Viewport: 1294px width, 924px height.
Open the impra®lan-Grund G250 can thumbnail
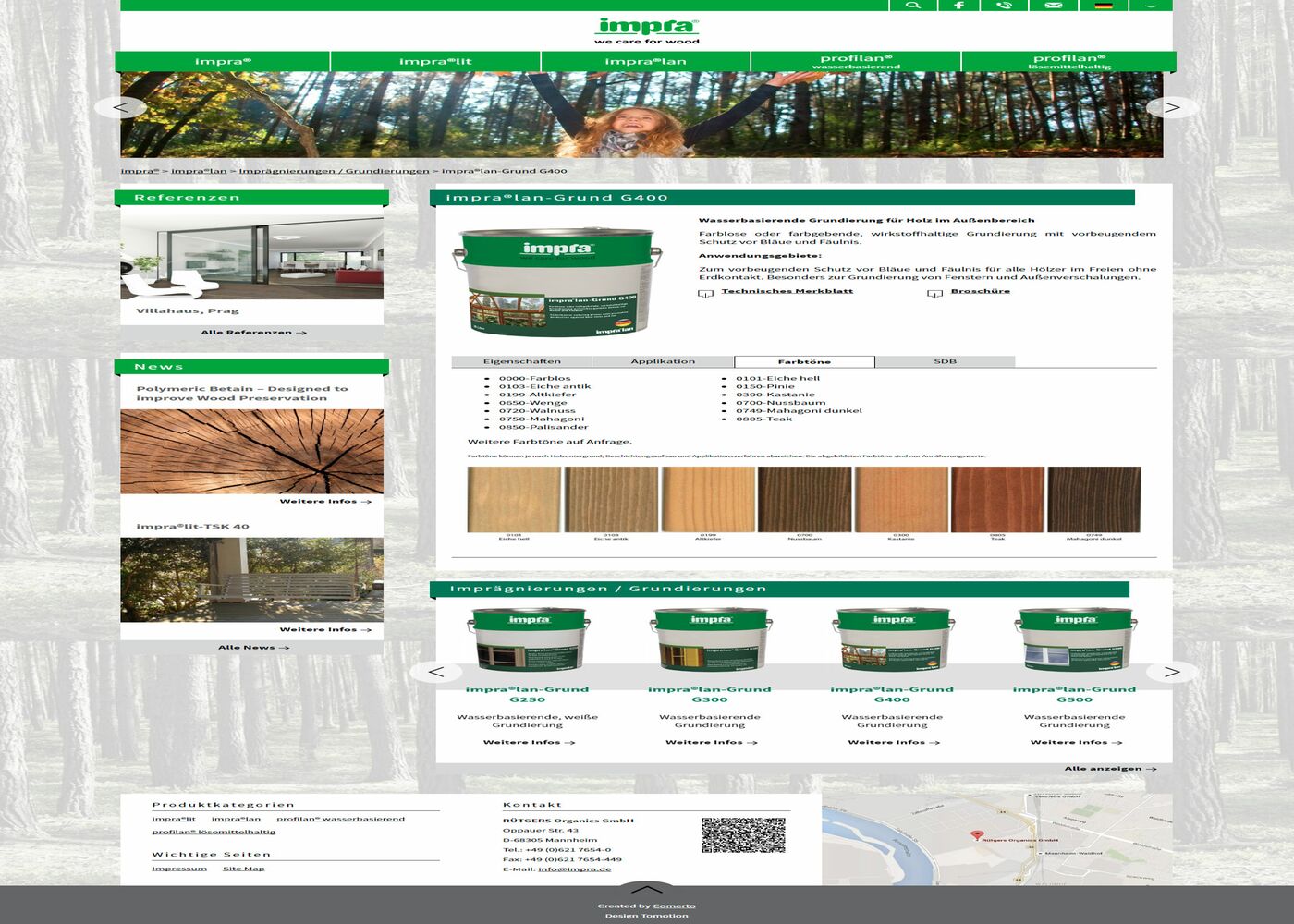click(529, 640)
